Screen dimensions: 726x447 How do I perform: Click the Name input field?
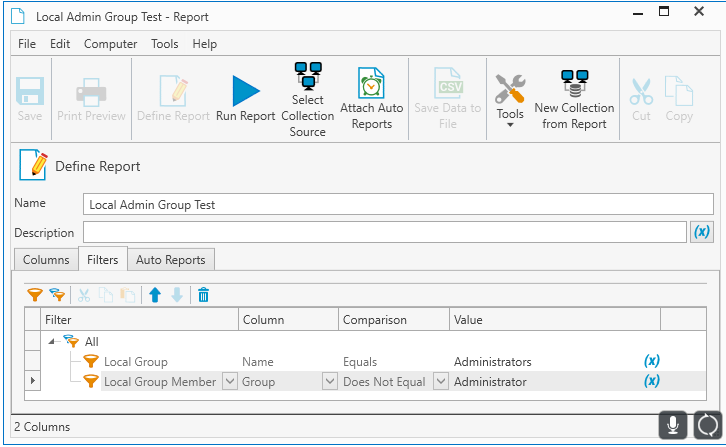click(x=398, y=204)
